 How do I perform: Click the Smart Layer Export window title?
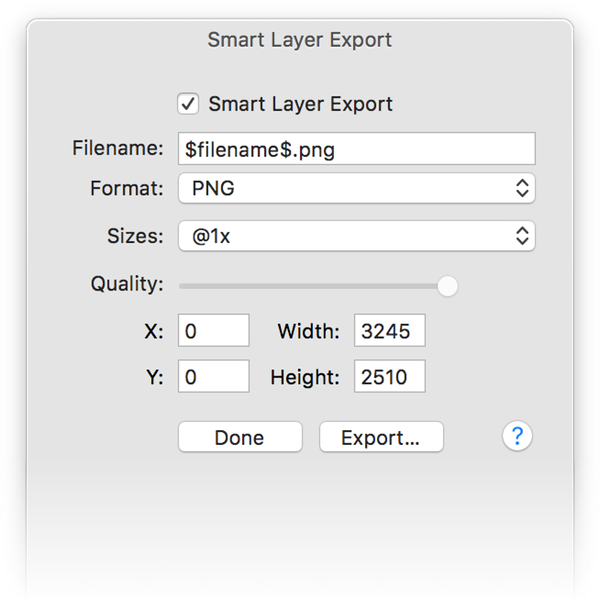299,40
